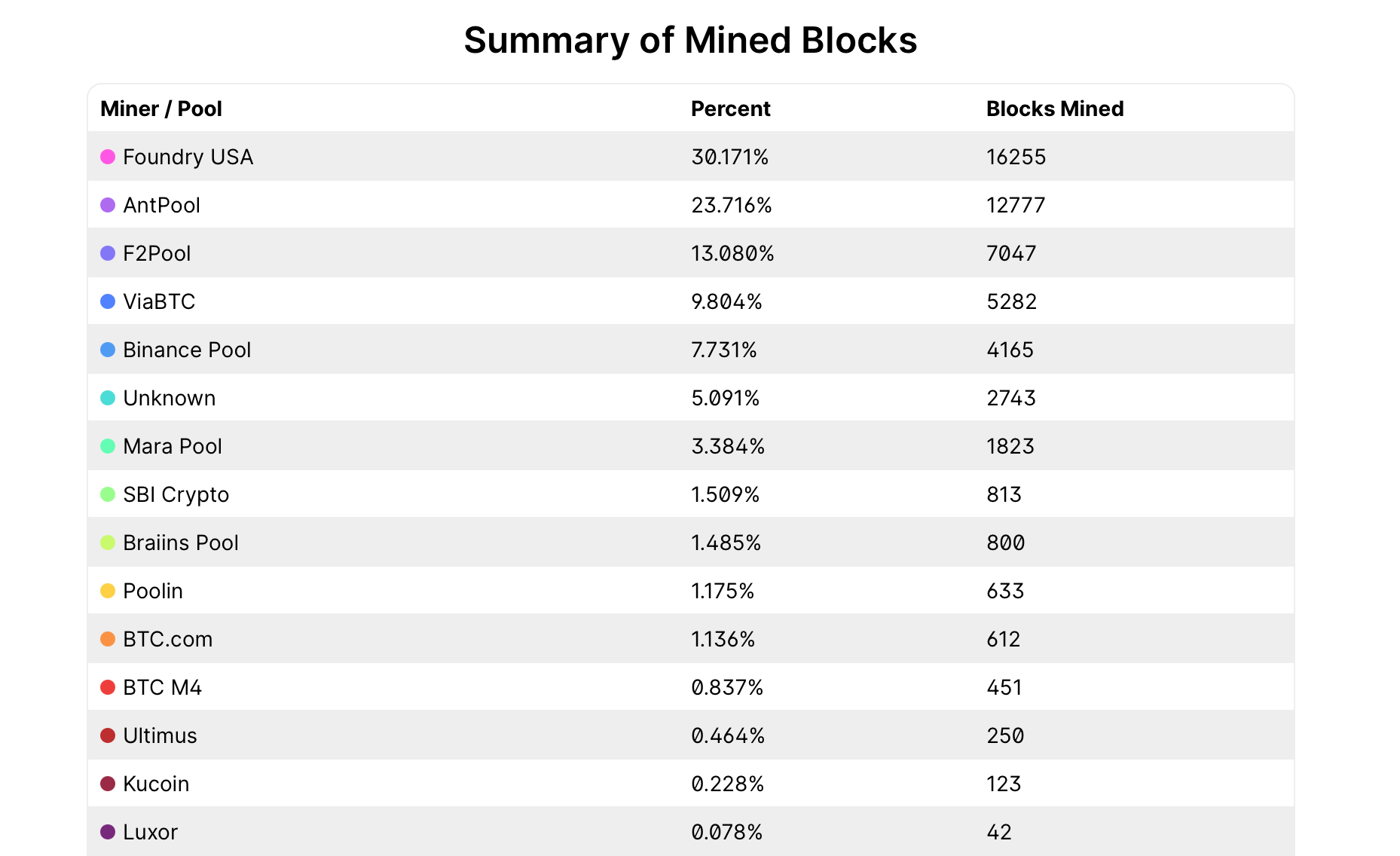This screenshot has width=1400, height=856.
Task: Click the Percent column header
Action: point(730,109)
